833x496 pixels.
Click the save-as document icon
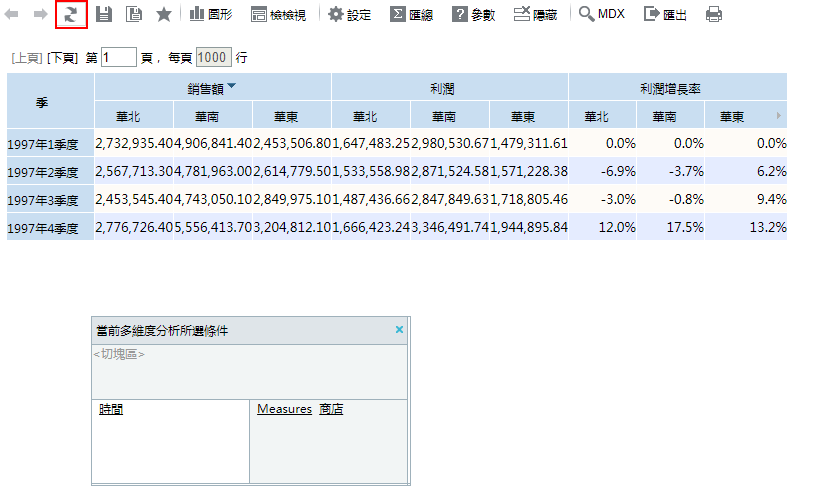134,15
